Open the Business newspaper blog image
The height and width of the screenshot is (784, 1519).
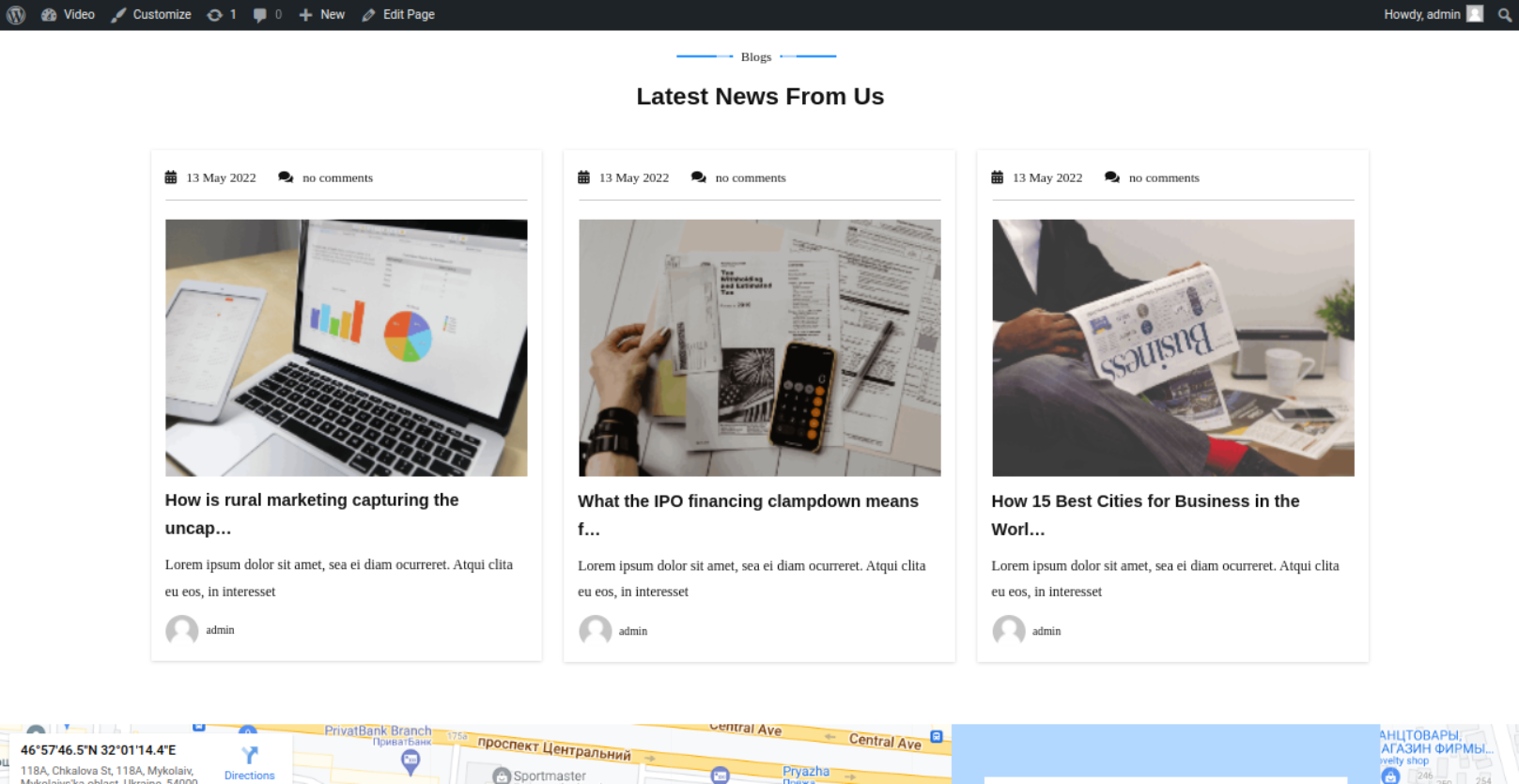[1172, 347]
